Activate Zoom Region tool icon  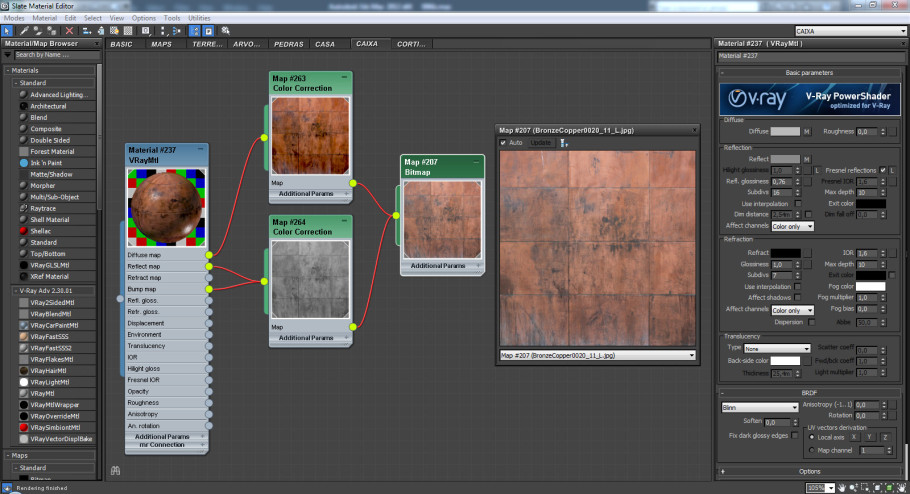pos(865,488)
